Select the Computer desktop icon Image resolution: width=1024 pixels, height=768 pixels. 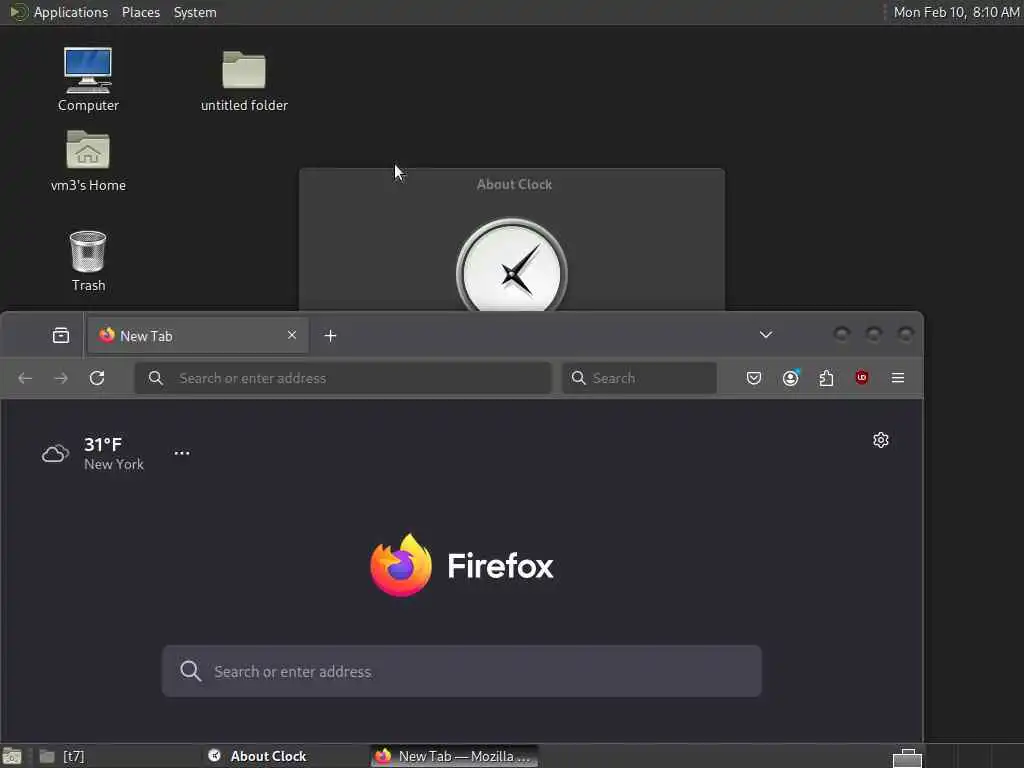[x=88, y=79]
